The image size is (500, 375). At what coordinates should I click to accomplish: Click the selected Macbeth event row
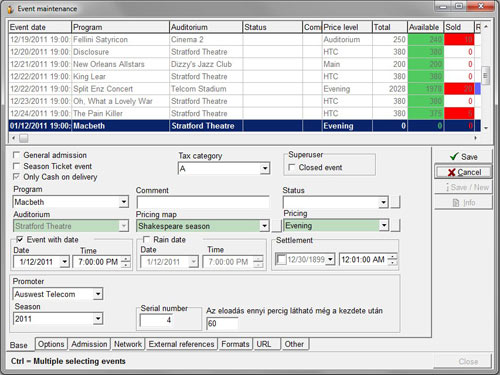click(245, 126)
